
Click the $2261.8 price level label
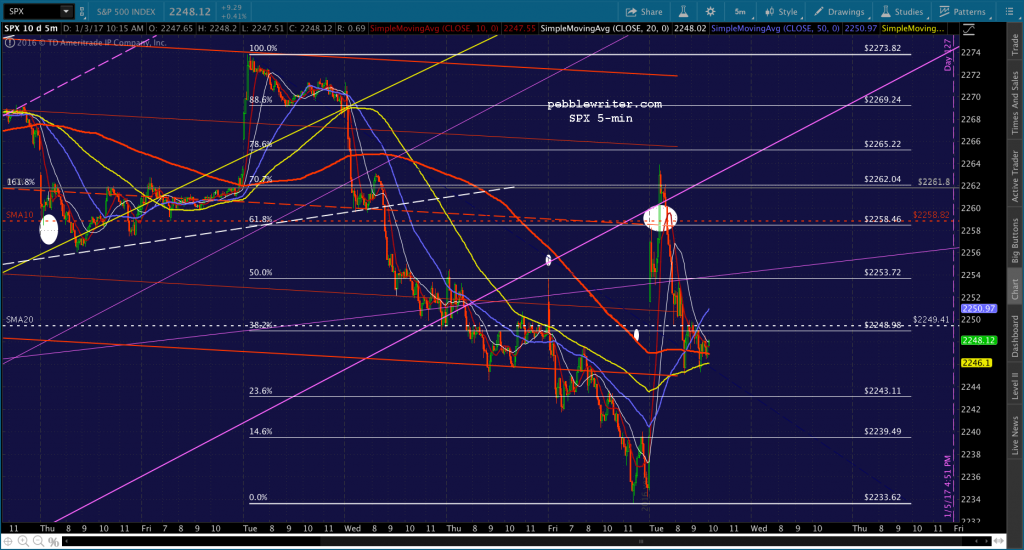(934, 182)
